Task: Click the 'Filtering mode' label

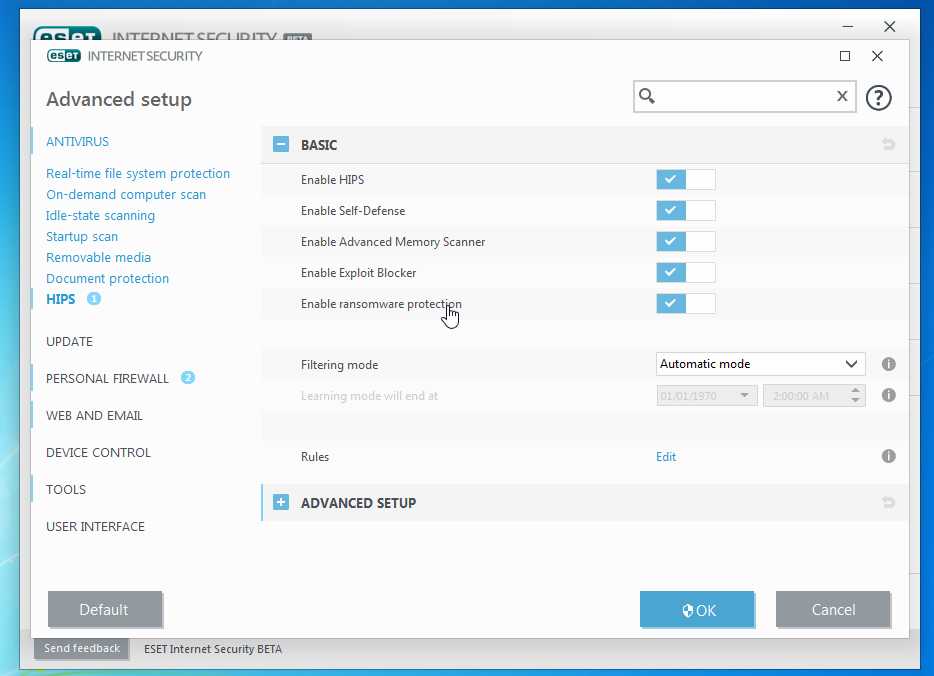Action: click(339, 365)
